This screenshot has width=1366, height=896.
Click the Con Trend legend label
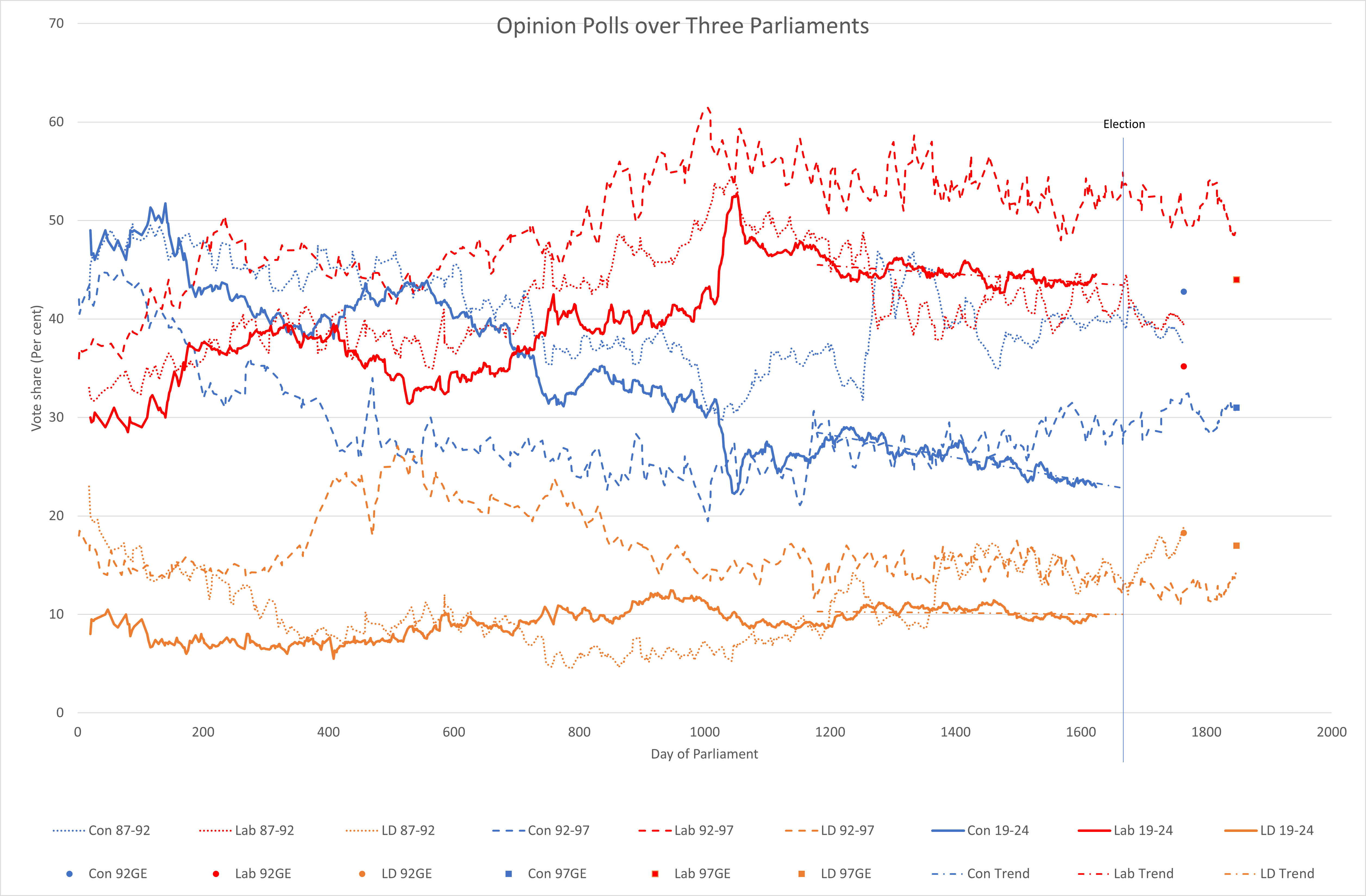[x=998, y=874]
